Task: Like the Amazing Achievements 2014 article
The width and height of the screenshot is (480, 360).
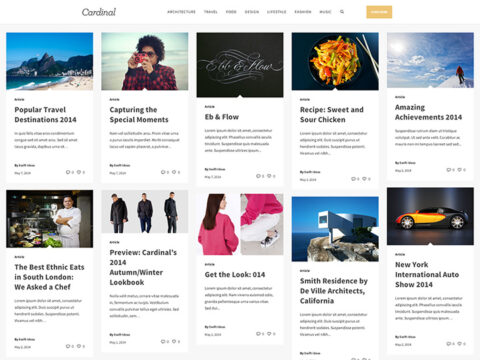Action: [x=459, y=170]
